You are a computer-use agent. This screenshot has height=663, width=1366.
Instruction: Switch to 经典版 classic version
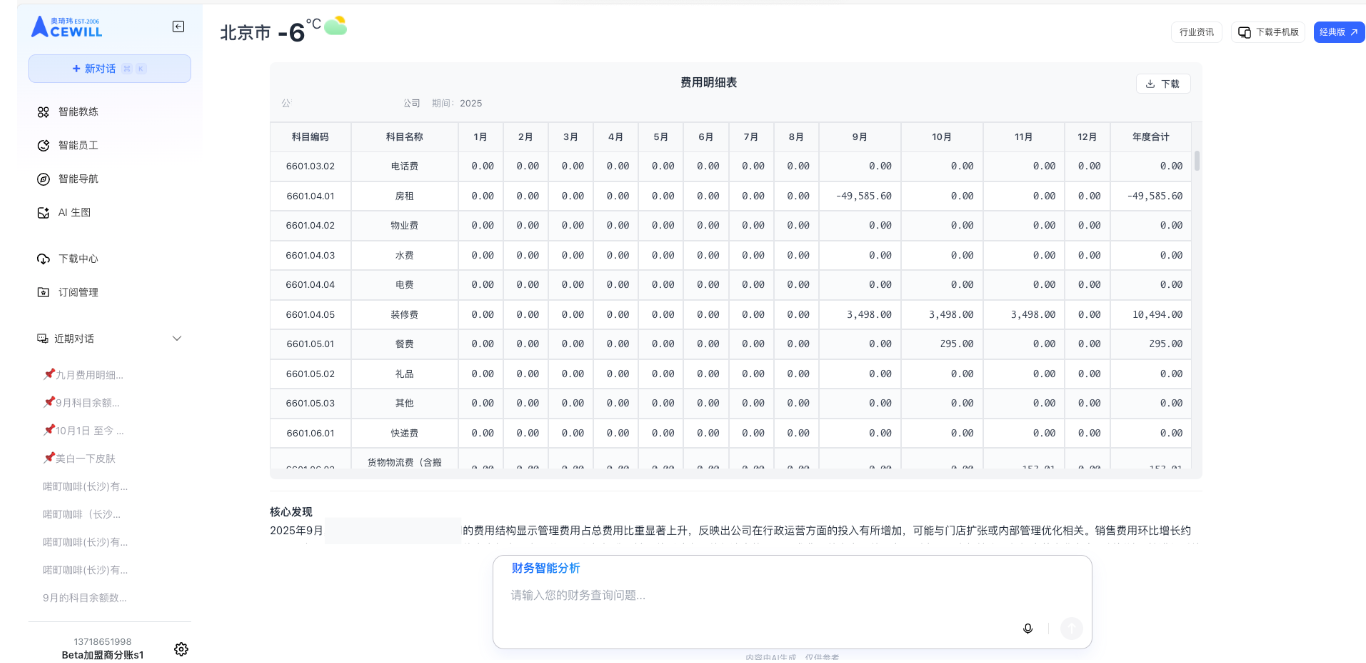tap(1338, 32)
